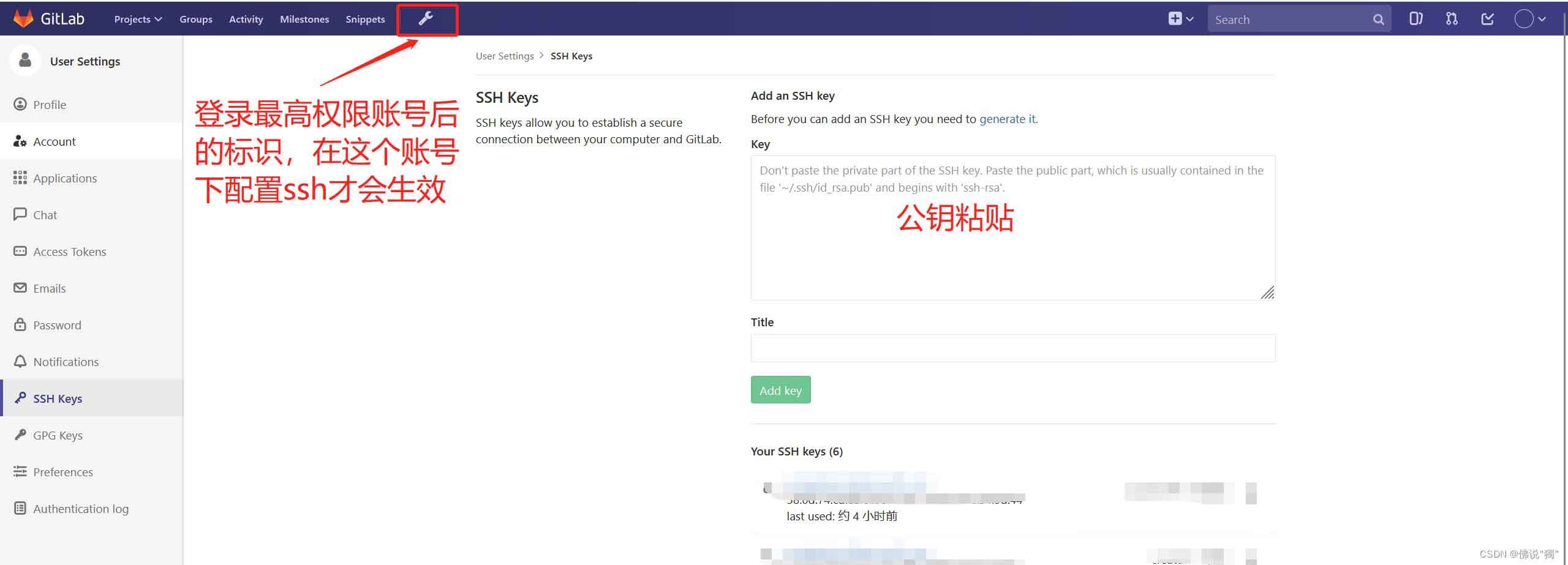Click 'last used: 约 4 小时前' text
Viewport: 1568px width, 565px height.
842,516
